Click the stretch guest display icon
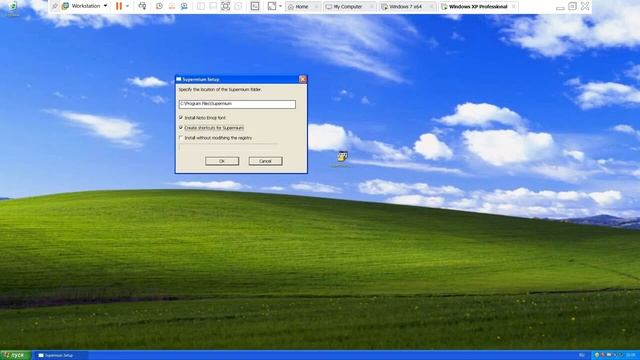This screenshot has height=360, width=640. 272,6
